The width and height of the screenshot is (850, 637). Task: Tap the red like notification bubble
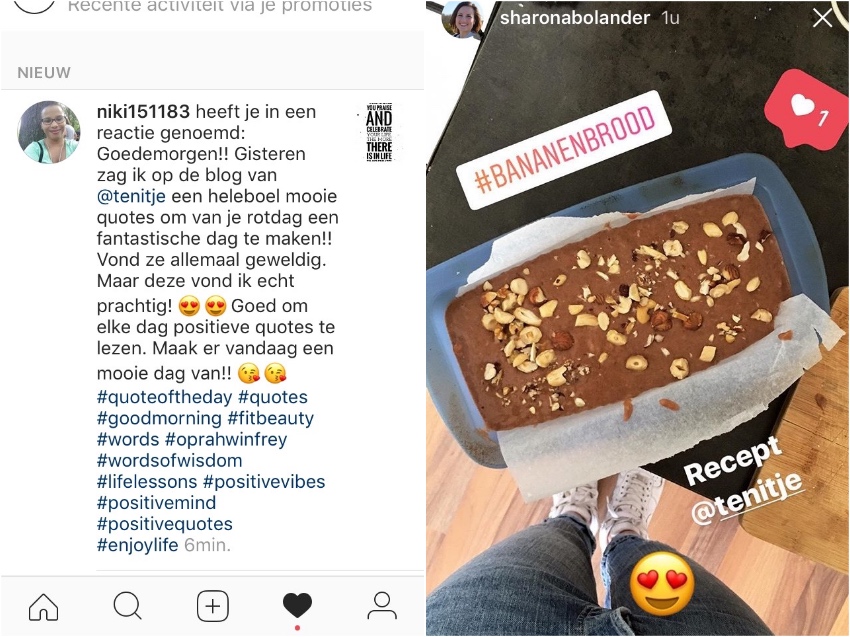[807, 110]
